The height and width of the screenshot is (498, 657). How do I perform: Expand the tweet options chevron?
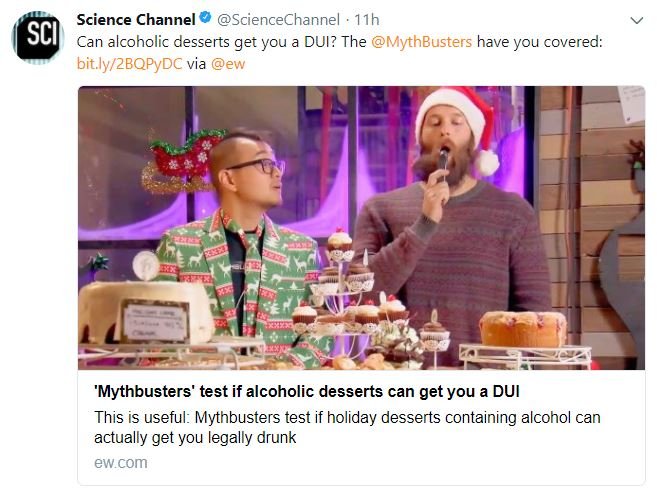click(x=636, y=20)
